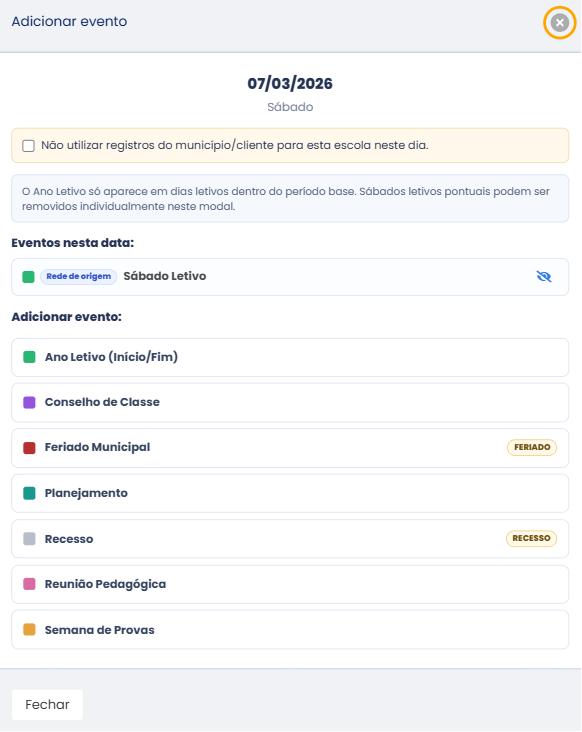The width and height of the screenshot is (582, 732).
Task: Click the orange swatch beside Semana de Provas
Action: (x=29, y=629)
